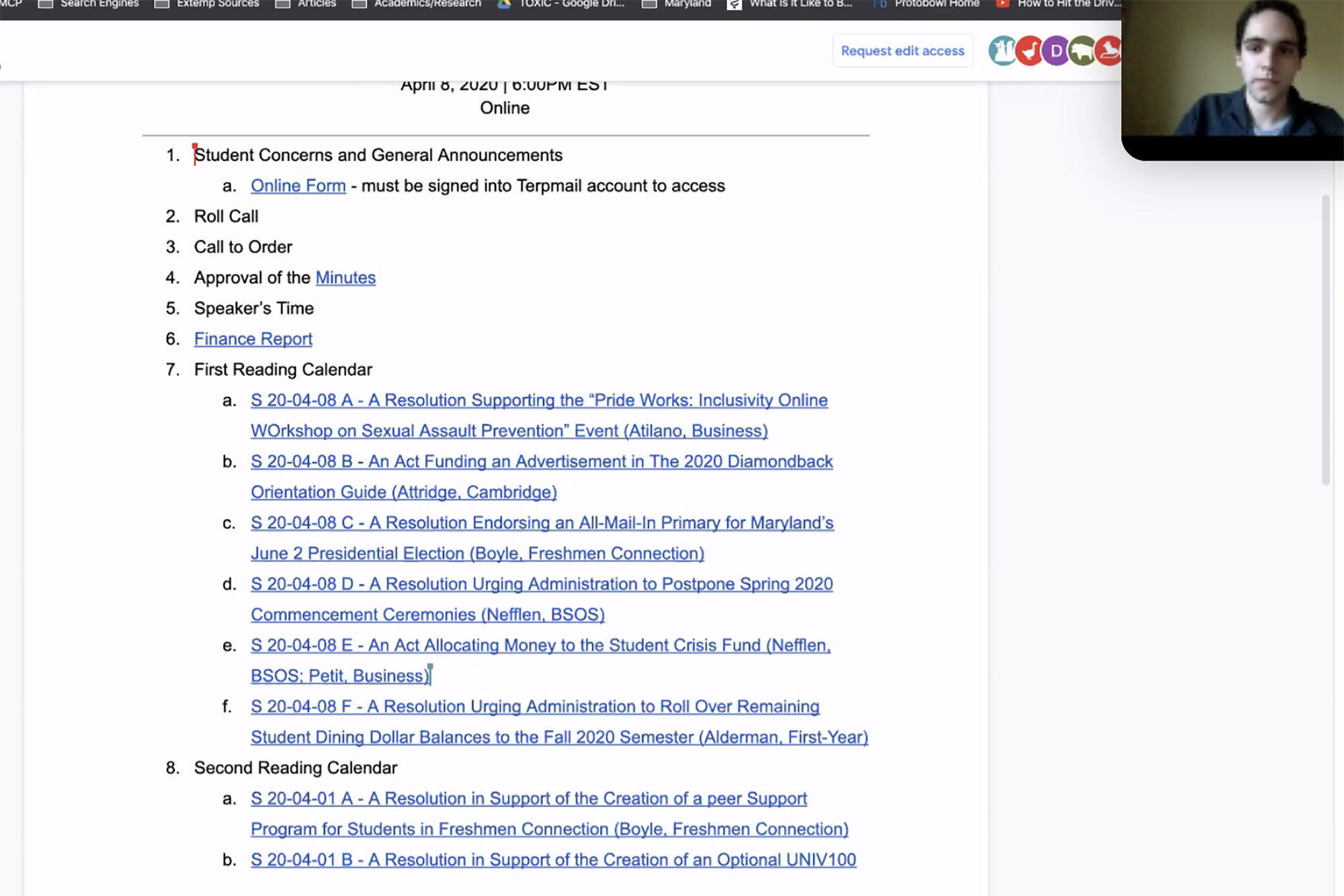Image resolution: width=1344 pixels, height=896 pixels.
Task: Open S 20-04-08 F dining dollar balances link
Action: (x=534, y=707)
